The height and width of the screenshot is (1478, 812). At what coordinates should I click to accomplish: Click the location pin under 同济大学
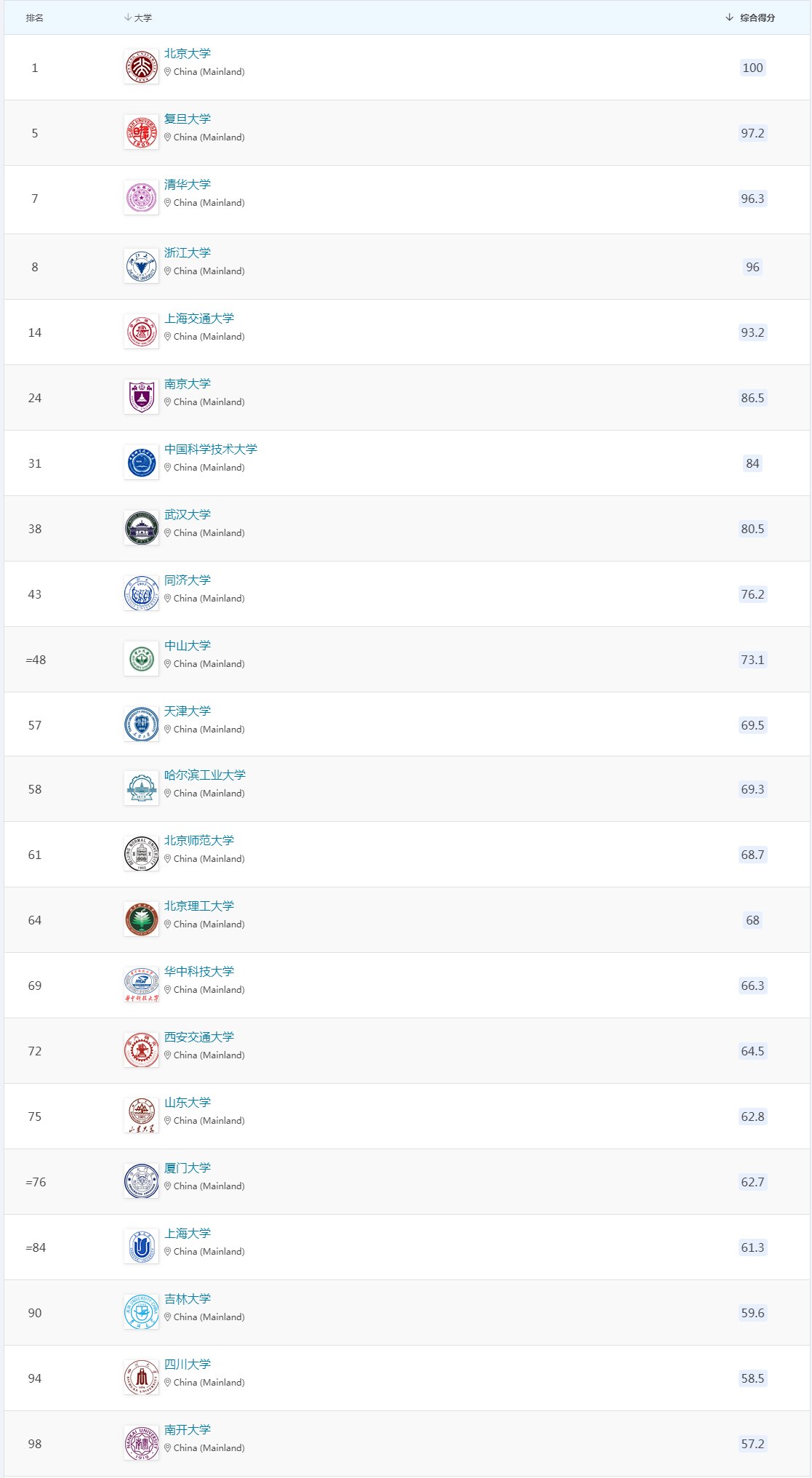(168, 599)
